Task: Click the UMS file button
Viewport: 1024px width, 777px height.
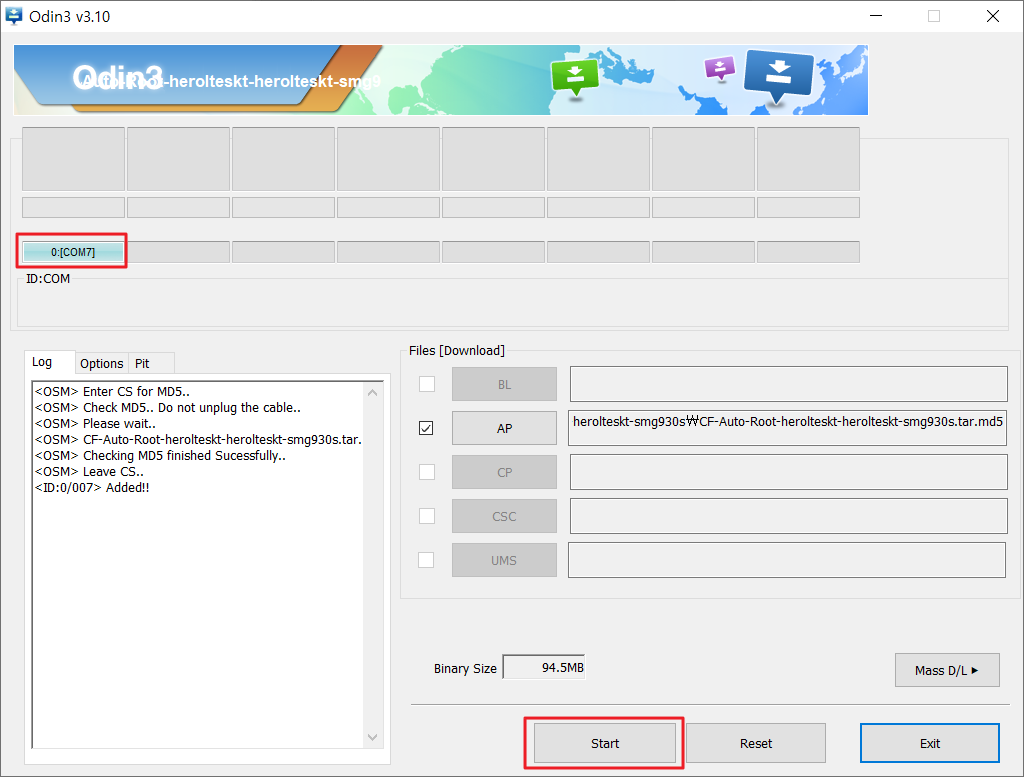Action: 504,560
